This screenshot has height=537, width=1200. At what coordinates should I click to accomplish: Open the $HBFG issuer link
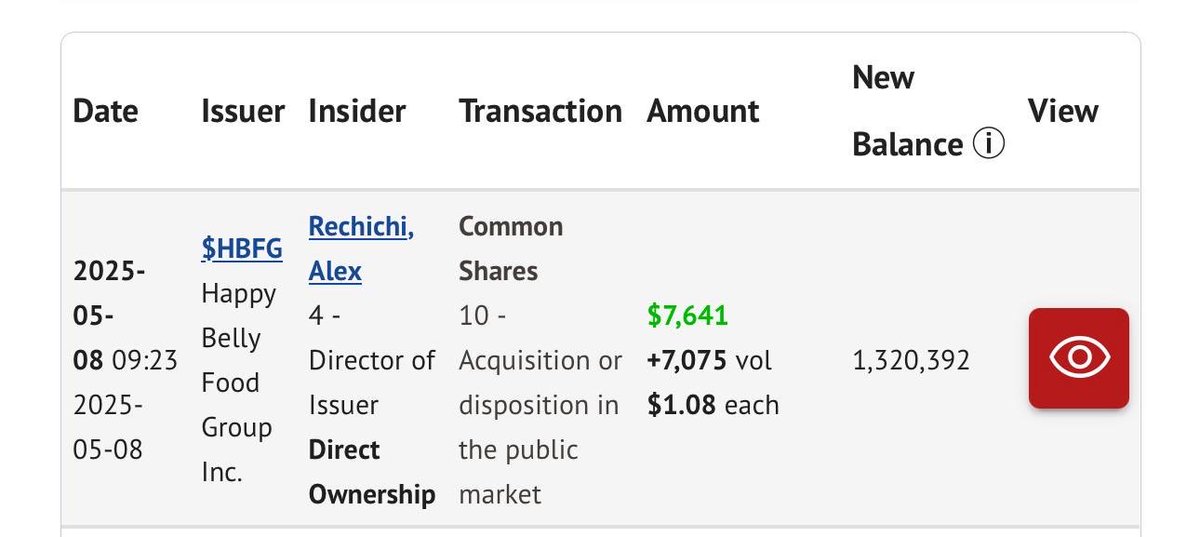(242, 249)
